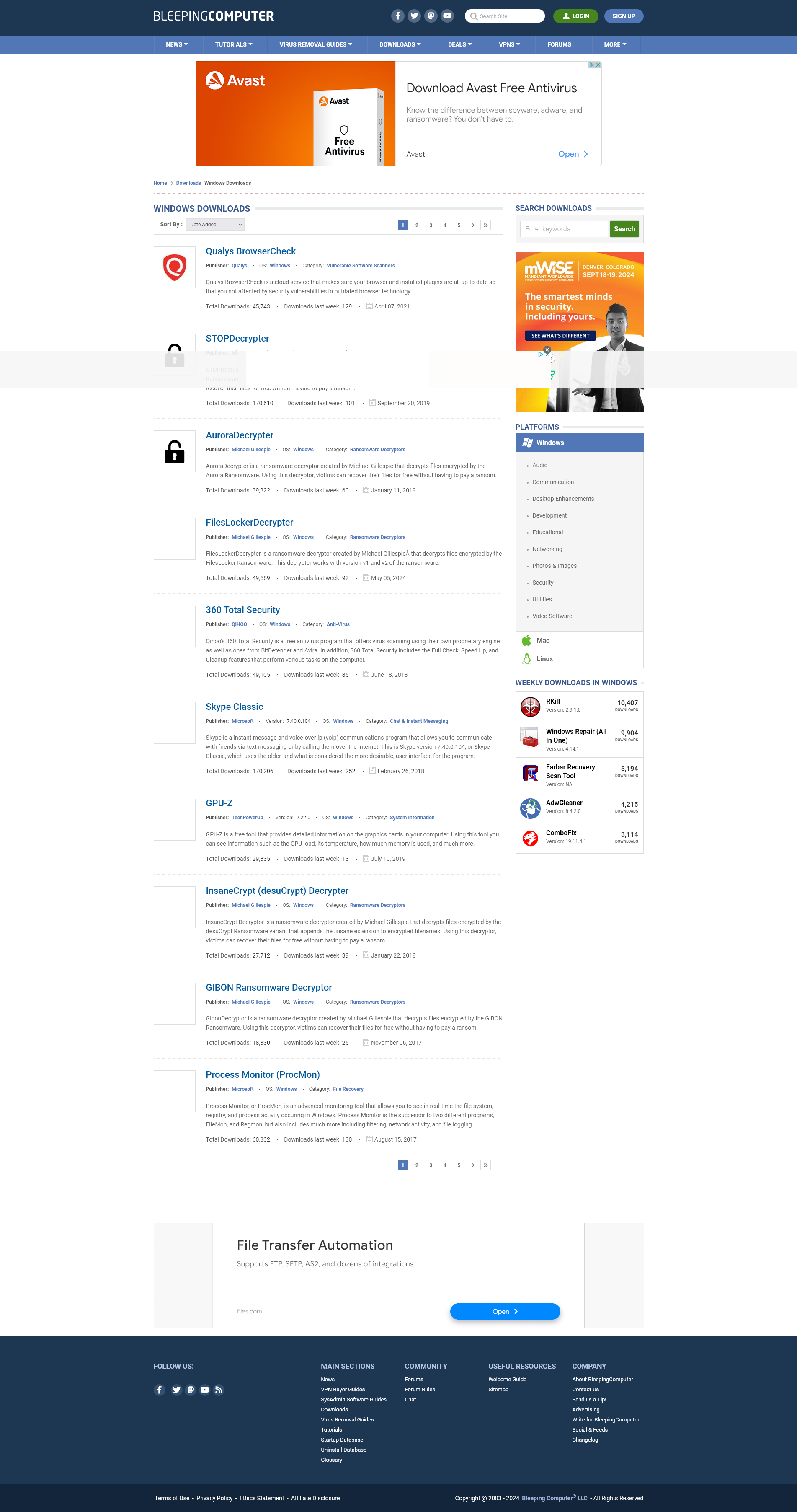Select the Security category under Windows
Image resolution: width=797 pixels, height=1512 pixels.
click(x=542, y=583)
